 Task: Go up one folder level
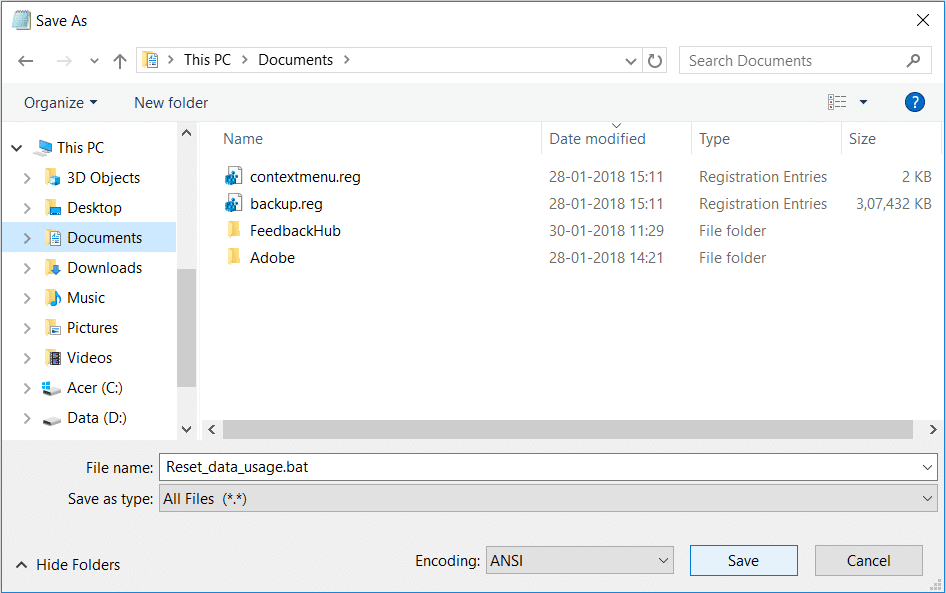tap(120, 61)
